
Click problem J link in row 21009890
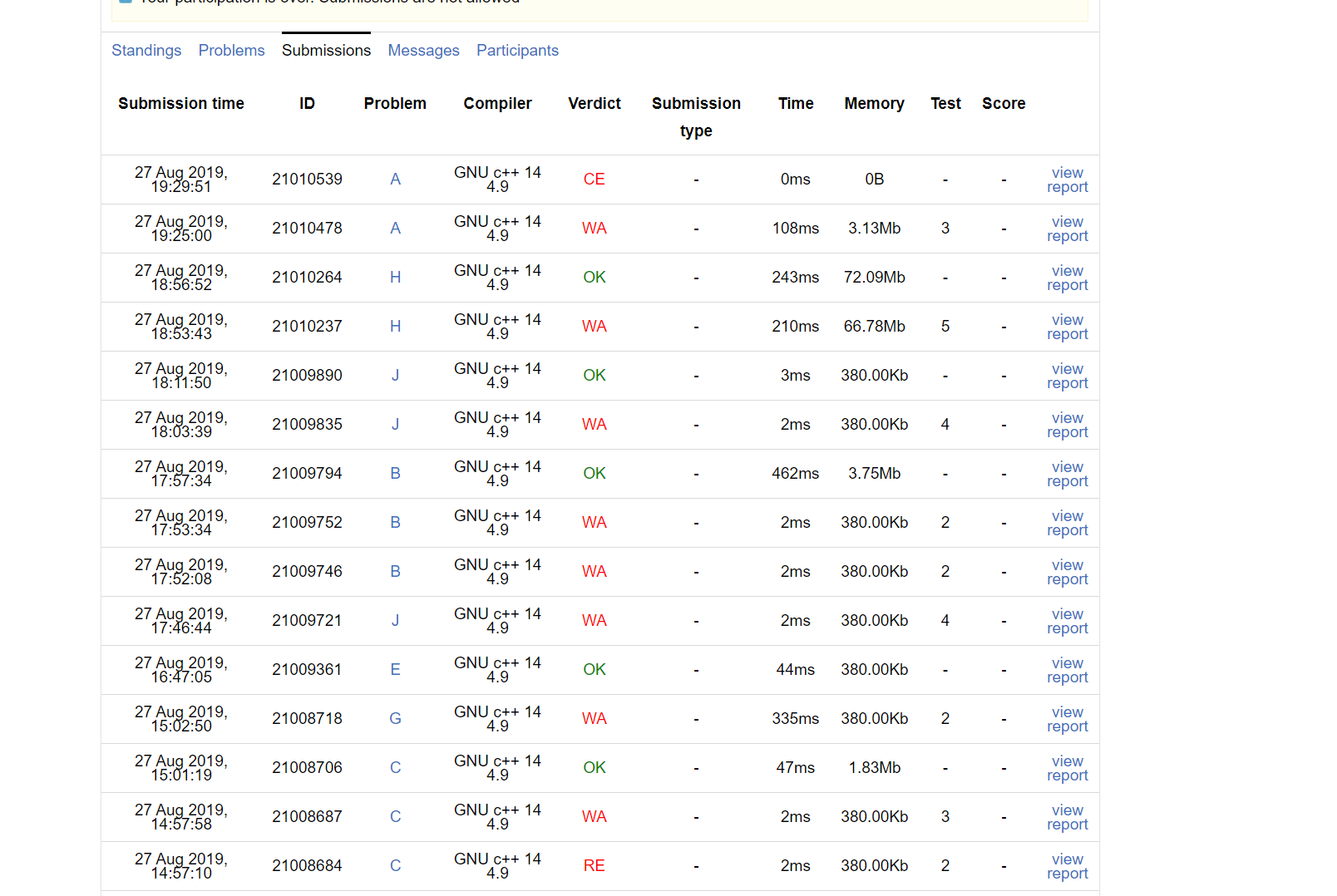point(395,376)
